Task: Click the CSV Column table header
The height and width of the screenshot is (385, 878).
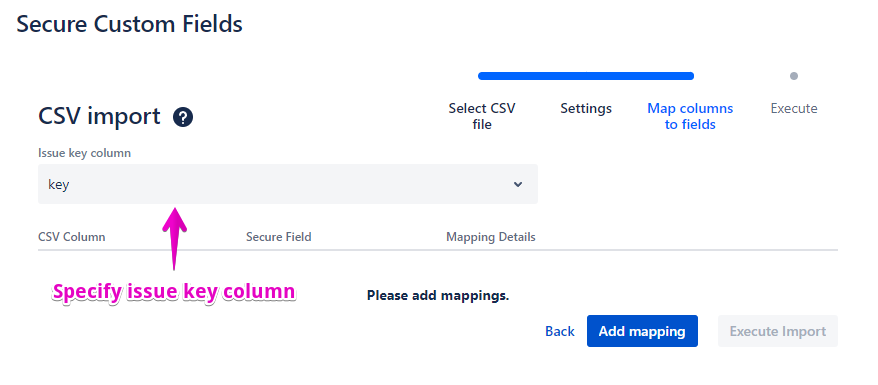Action: (x=72, y=237)
